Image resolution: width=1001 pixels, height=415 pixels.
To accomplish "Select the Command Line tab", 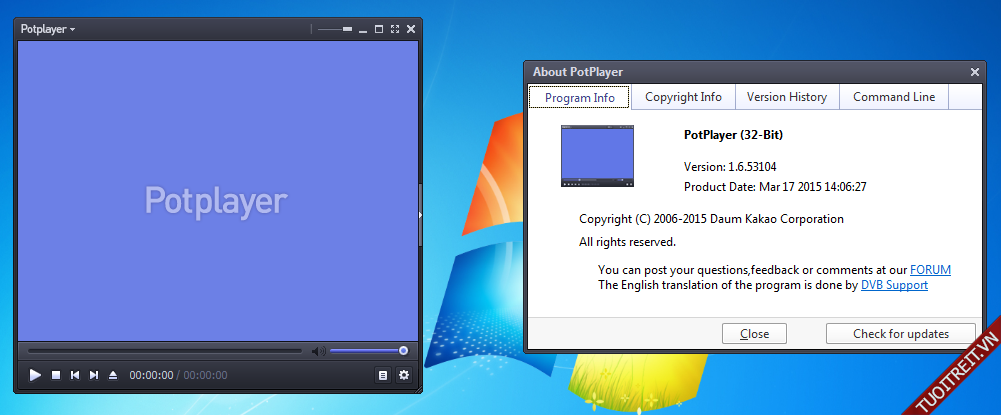I will pyautogui.click(x=894, y=97).
